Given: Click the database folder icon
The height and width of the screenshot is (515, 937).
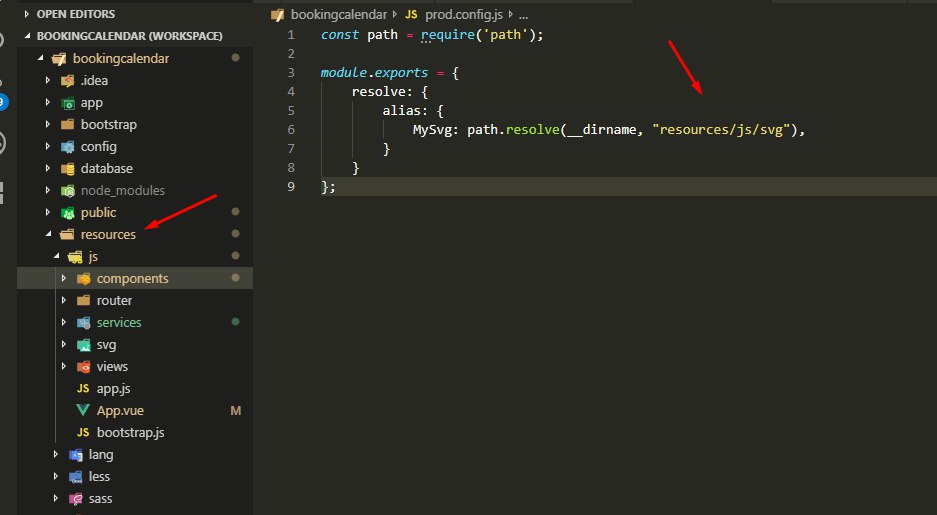Looking at the screenshot, I should (x=68, y=169).
